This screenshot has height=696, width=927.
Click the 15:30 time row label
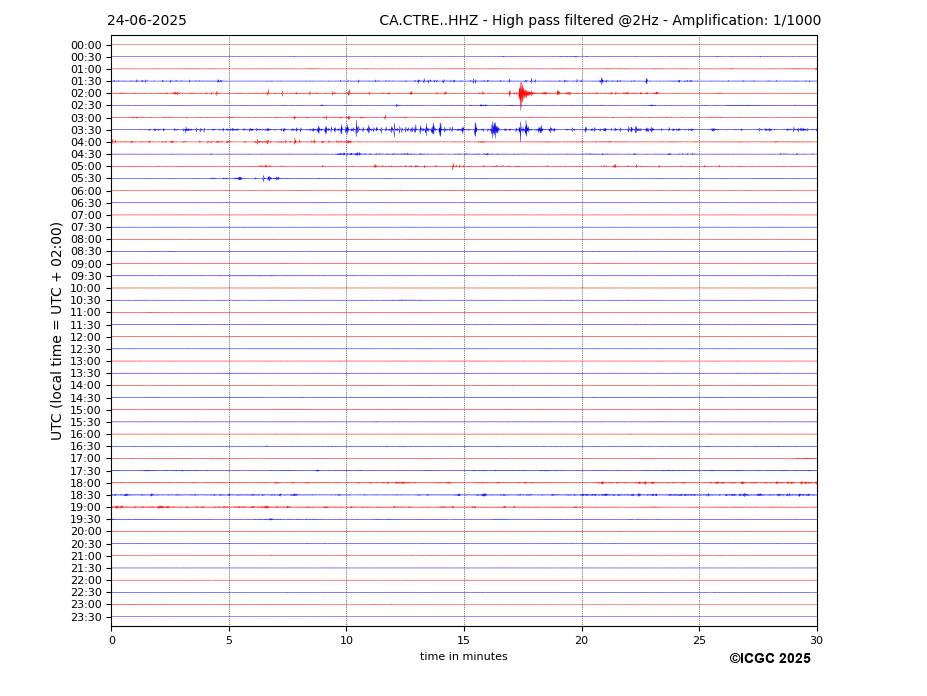coord(86,422)
